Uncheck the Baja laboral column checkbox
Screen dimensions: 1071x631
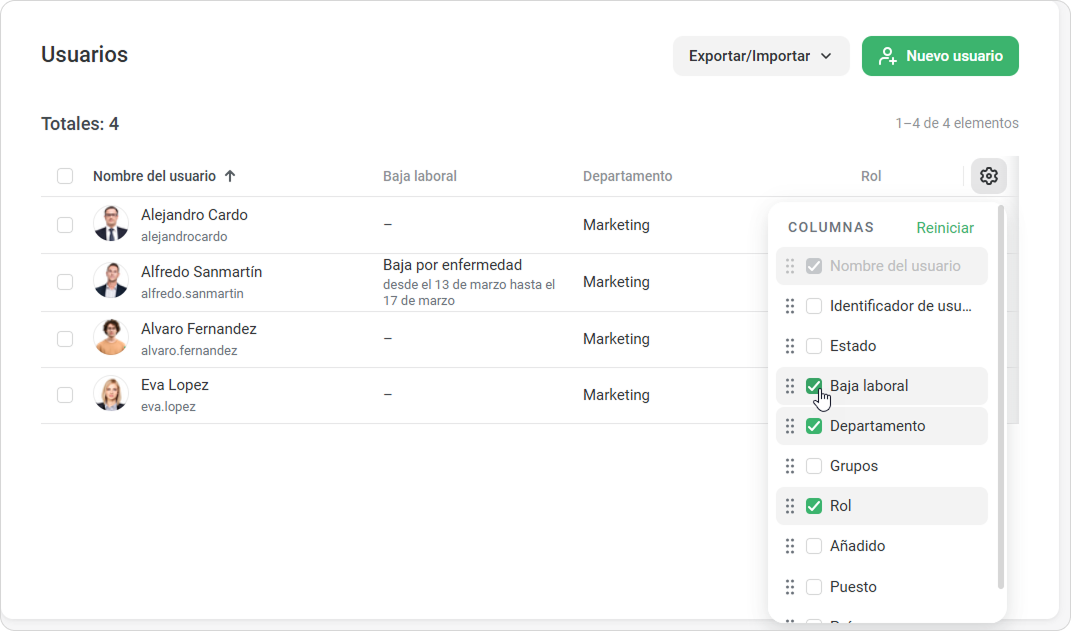(814, 386)
